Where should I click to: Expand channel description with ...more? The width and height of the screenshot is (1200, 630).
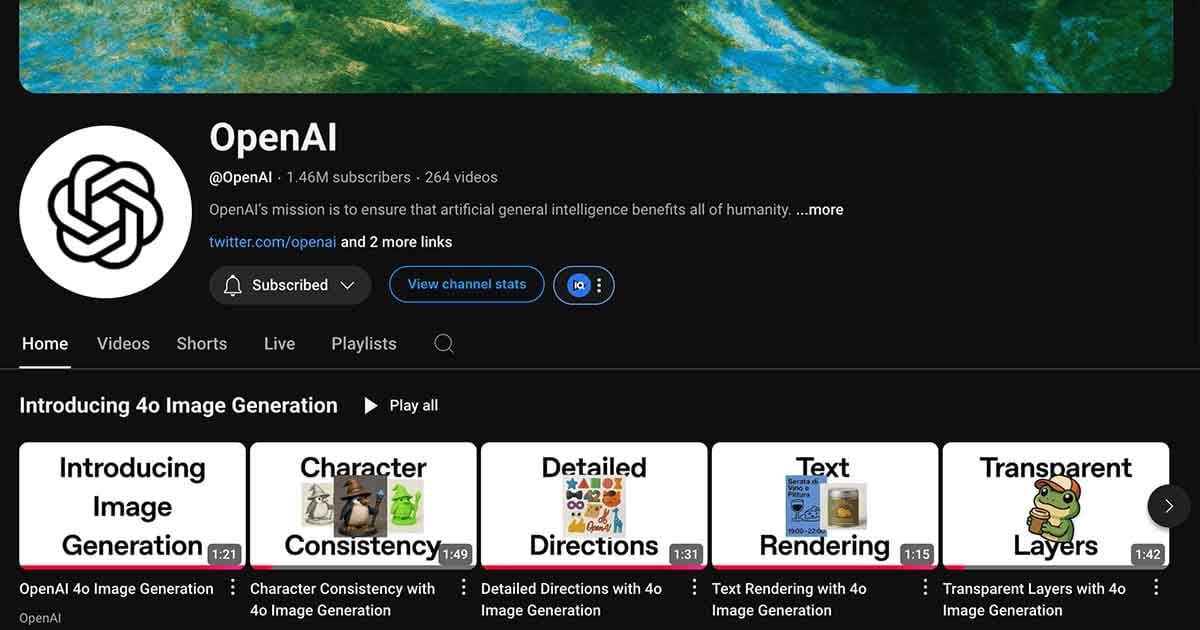pyautogui.click(x=819, y=210)
